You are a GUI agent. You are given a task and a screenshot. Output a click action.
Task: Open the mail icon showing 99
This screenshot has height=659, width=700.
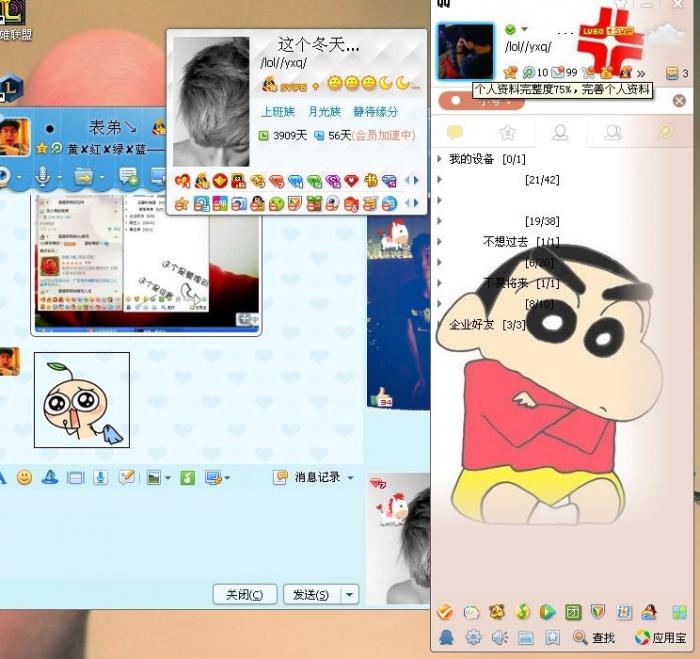coord(564,72)
